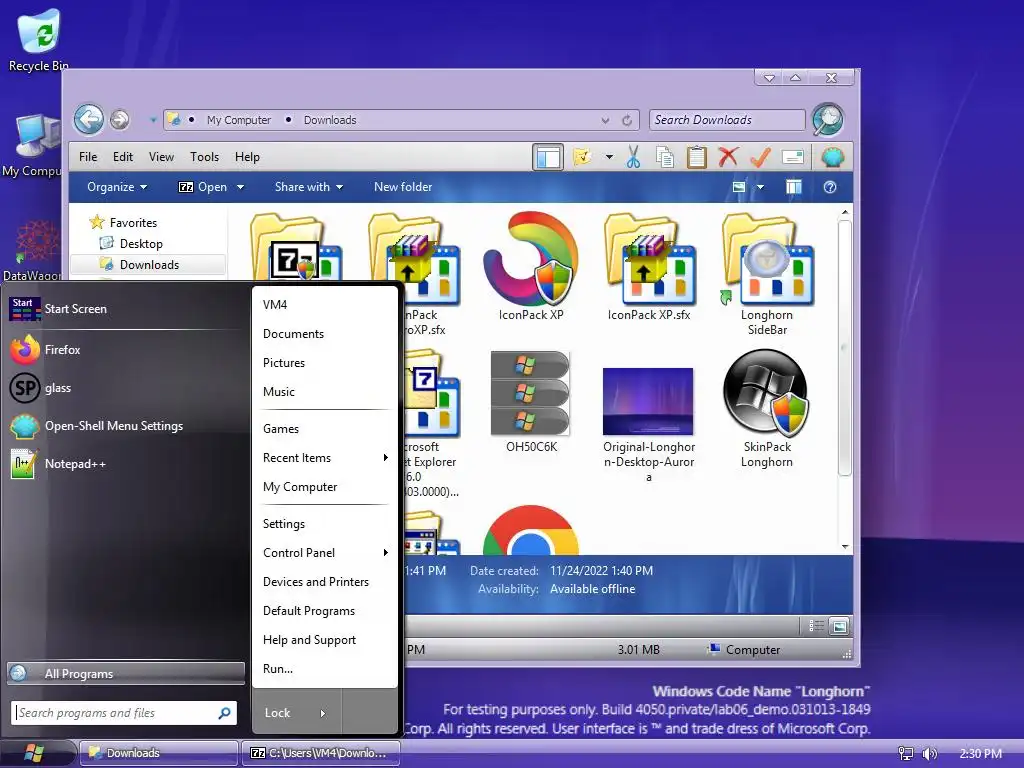Click the preview pane layout toolbar icon
The image size is (1024, 768).
tap(548, 157)
